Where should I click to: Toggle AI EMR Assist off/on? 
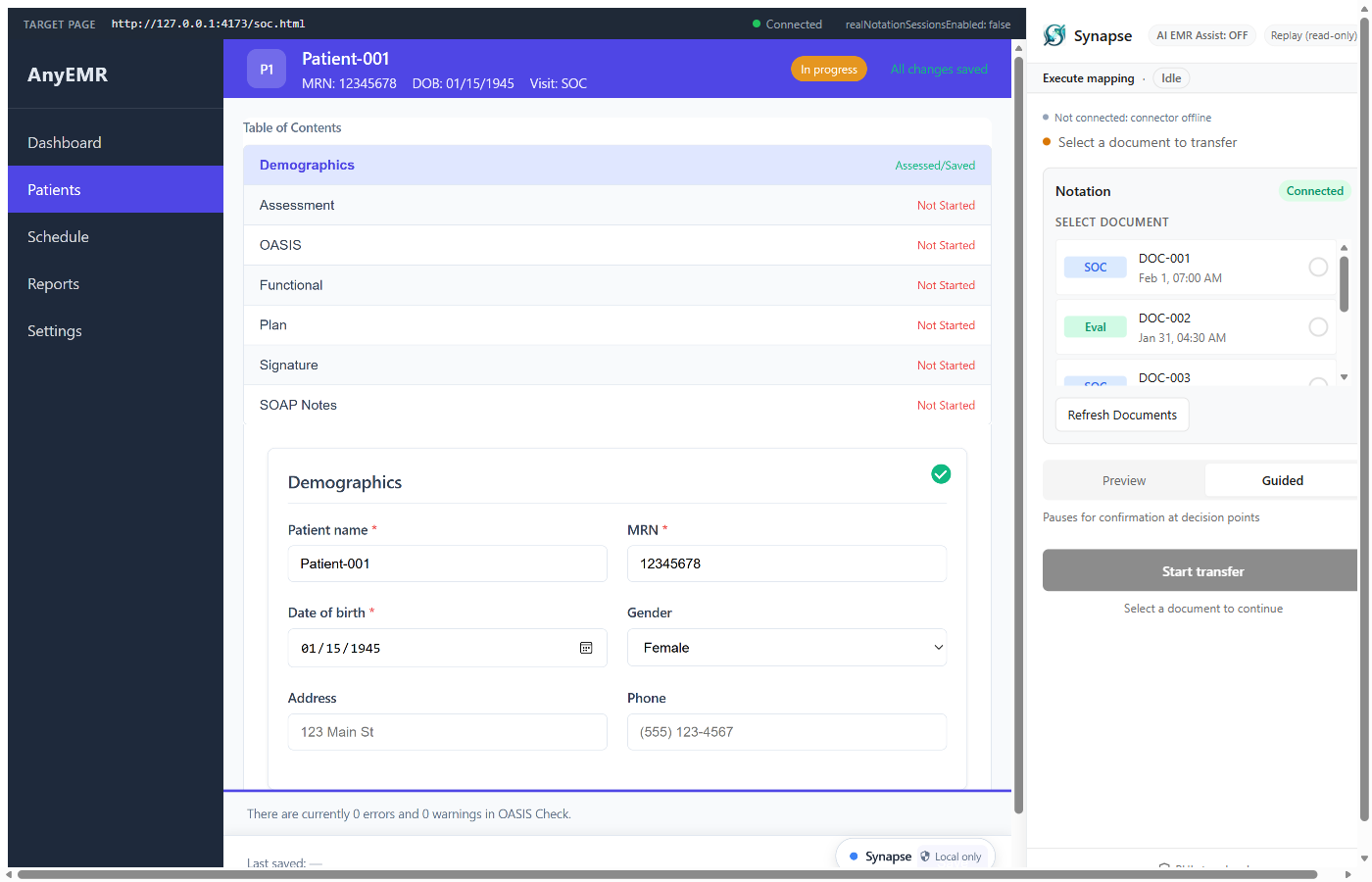[1201, 35]
